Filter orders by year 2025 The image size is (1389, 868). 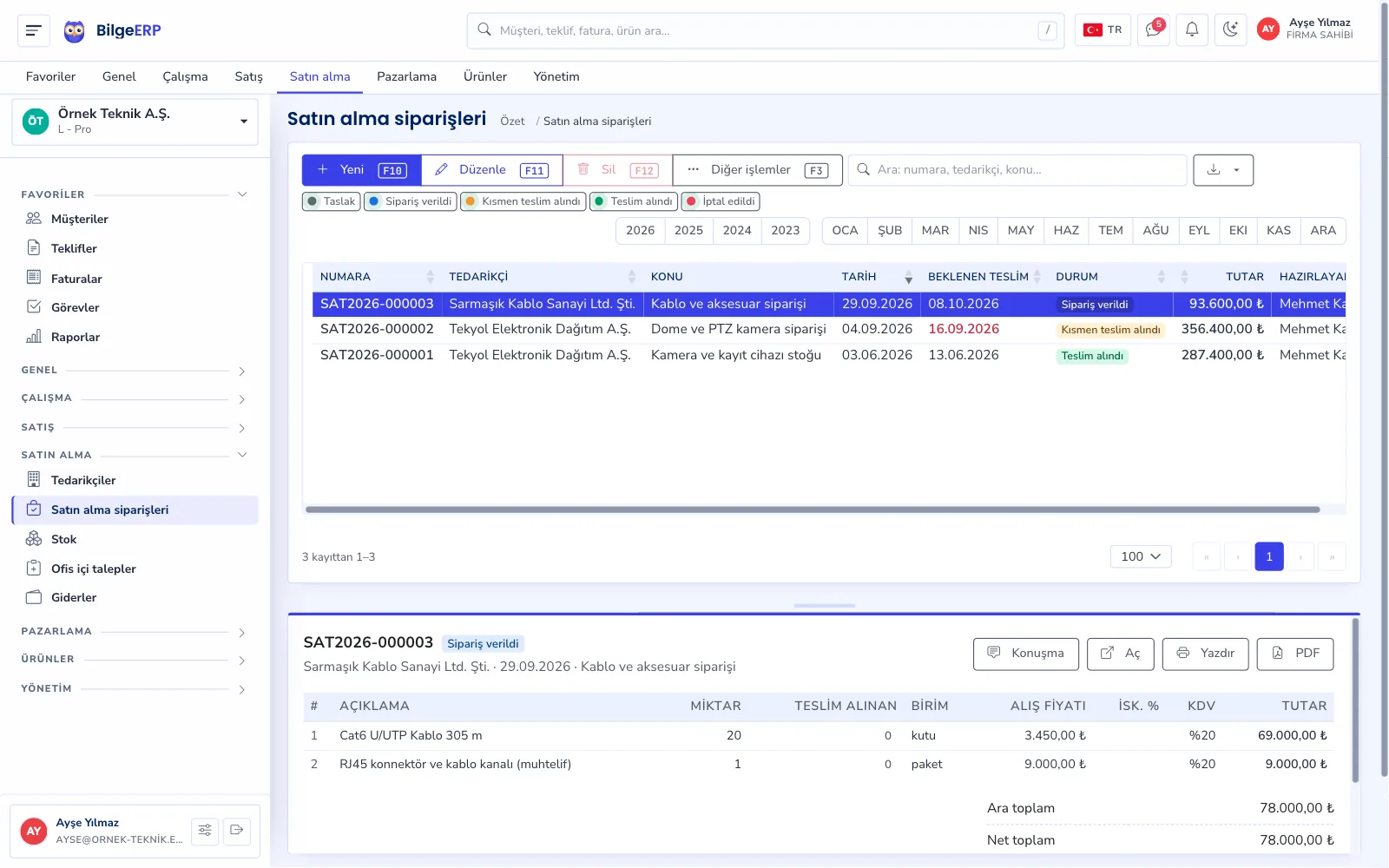(688, 230)
